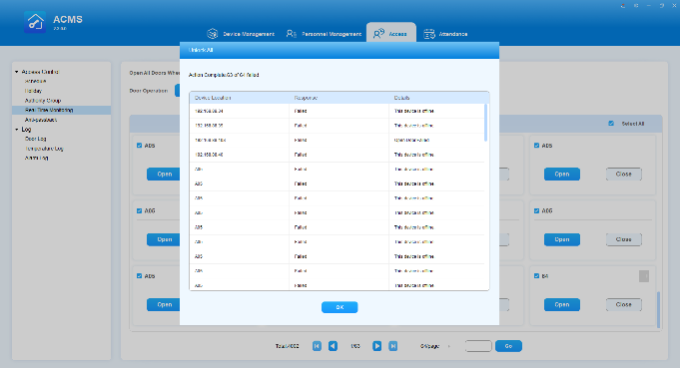This screenshot has height=368, width=680.
Task: Open the Personnel Management module icon
Action: pos(291,33)
